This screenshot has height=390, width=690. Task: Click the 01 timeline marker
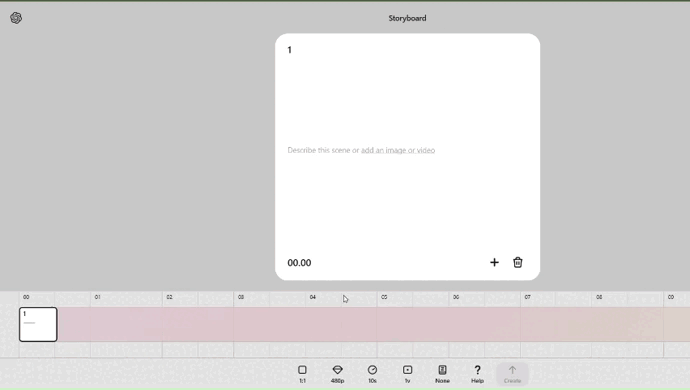(x=98, y=297)
